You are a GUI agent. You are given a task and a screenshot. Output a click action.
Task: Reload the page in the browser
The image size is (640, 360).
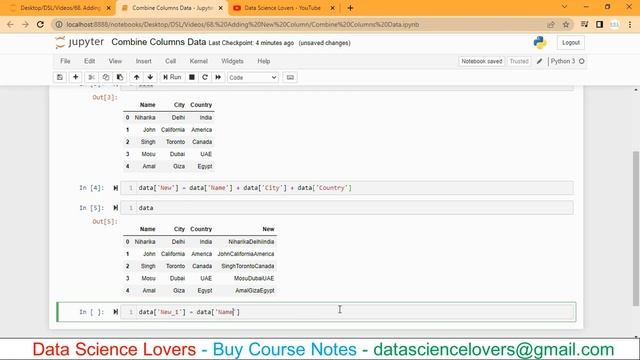point(40,24)
